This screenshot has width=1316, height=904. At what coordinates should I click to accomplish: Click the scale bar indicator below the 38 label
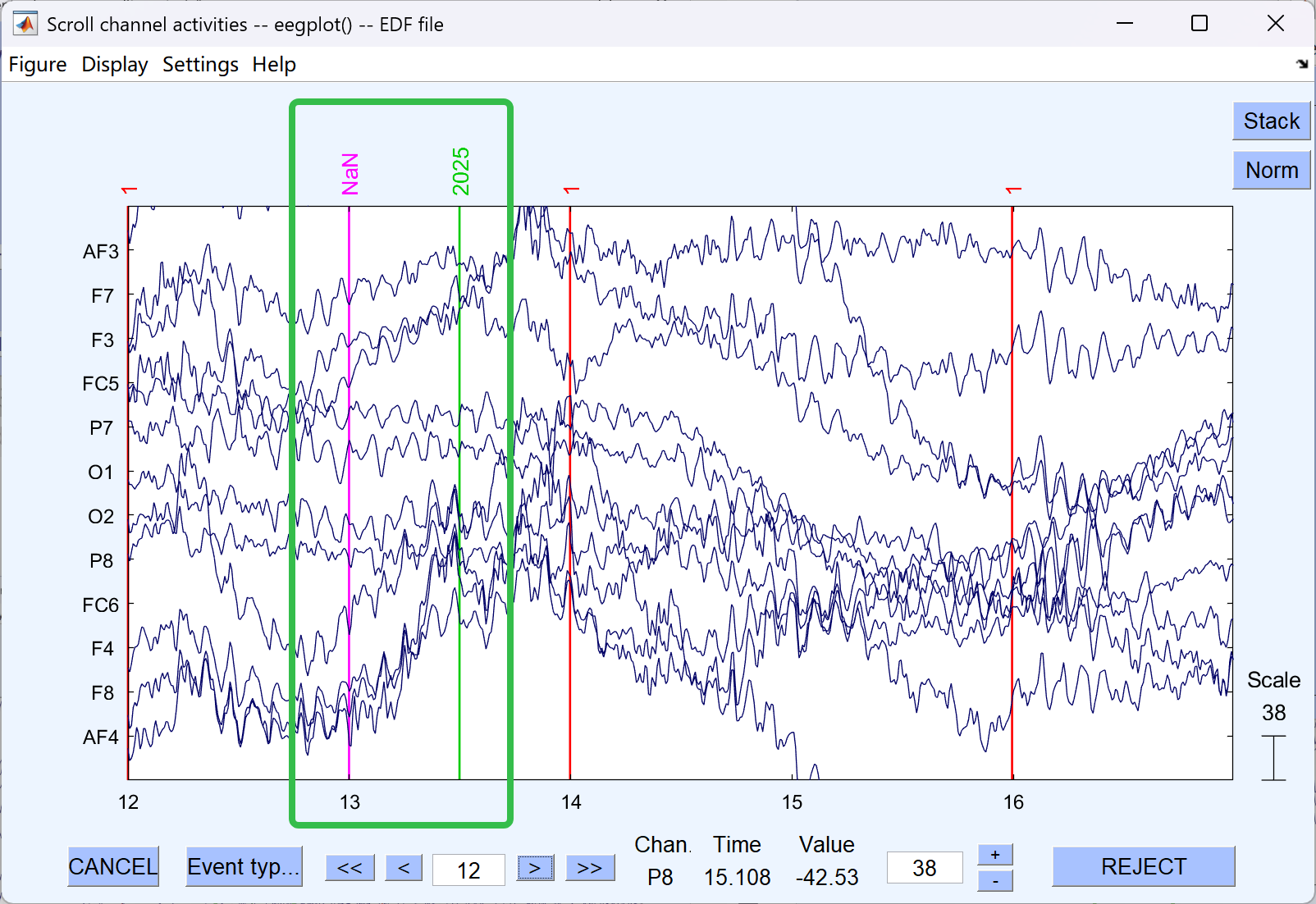point(1273,758)
